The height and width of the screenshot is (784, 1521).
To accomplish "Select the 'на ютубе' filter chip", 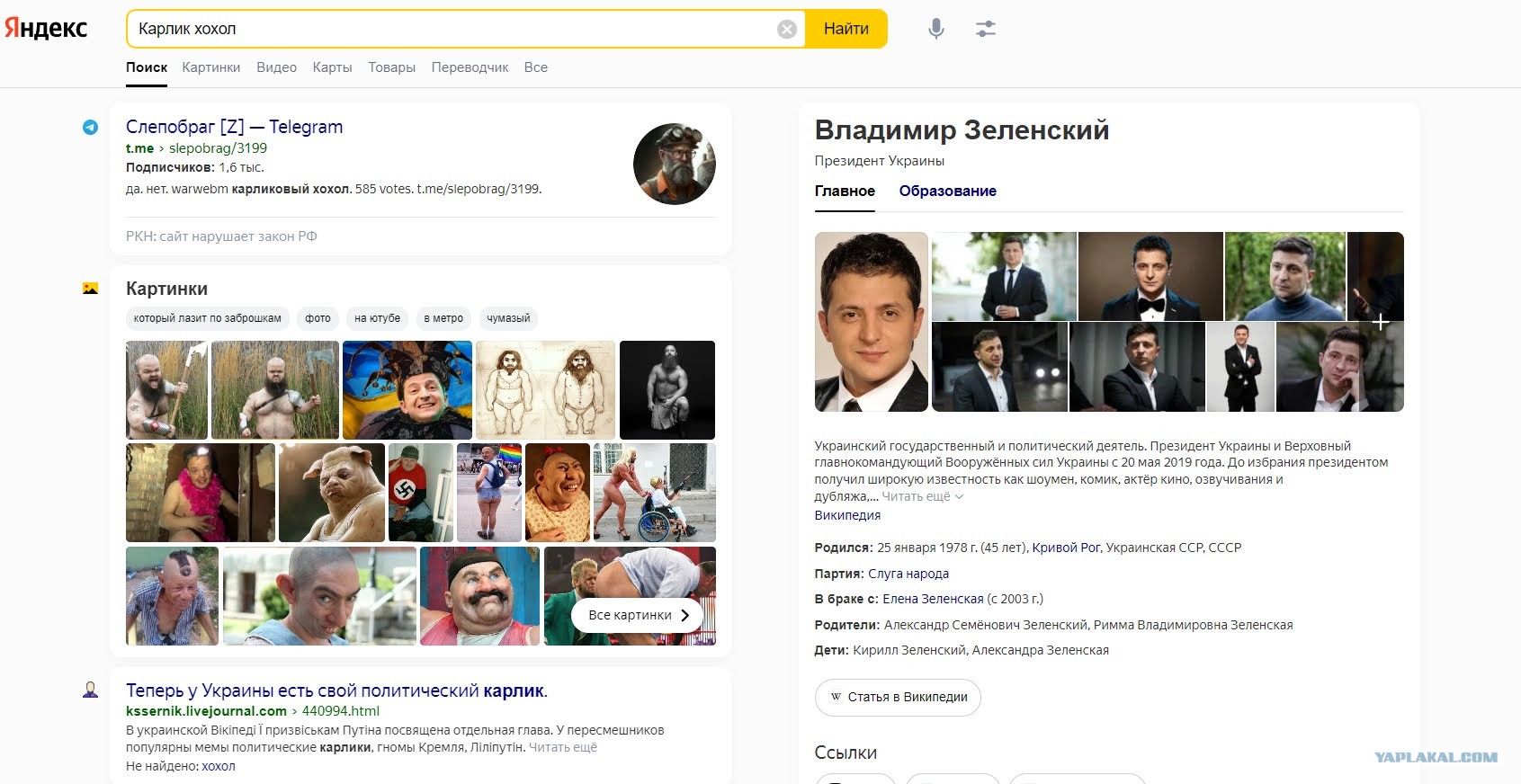I will pyautogui.click(x=377, y=318).
